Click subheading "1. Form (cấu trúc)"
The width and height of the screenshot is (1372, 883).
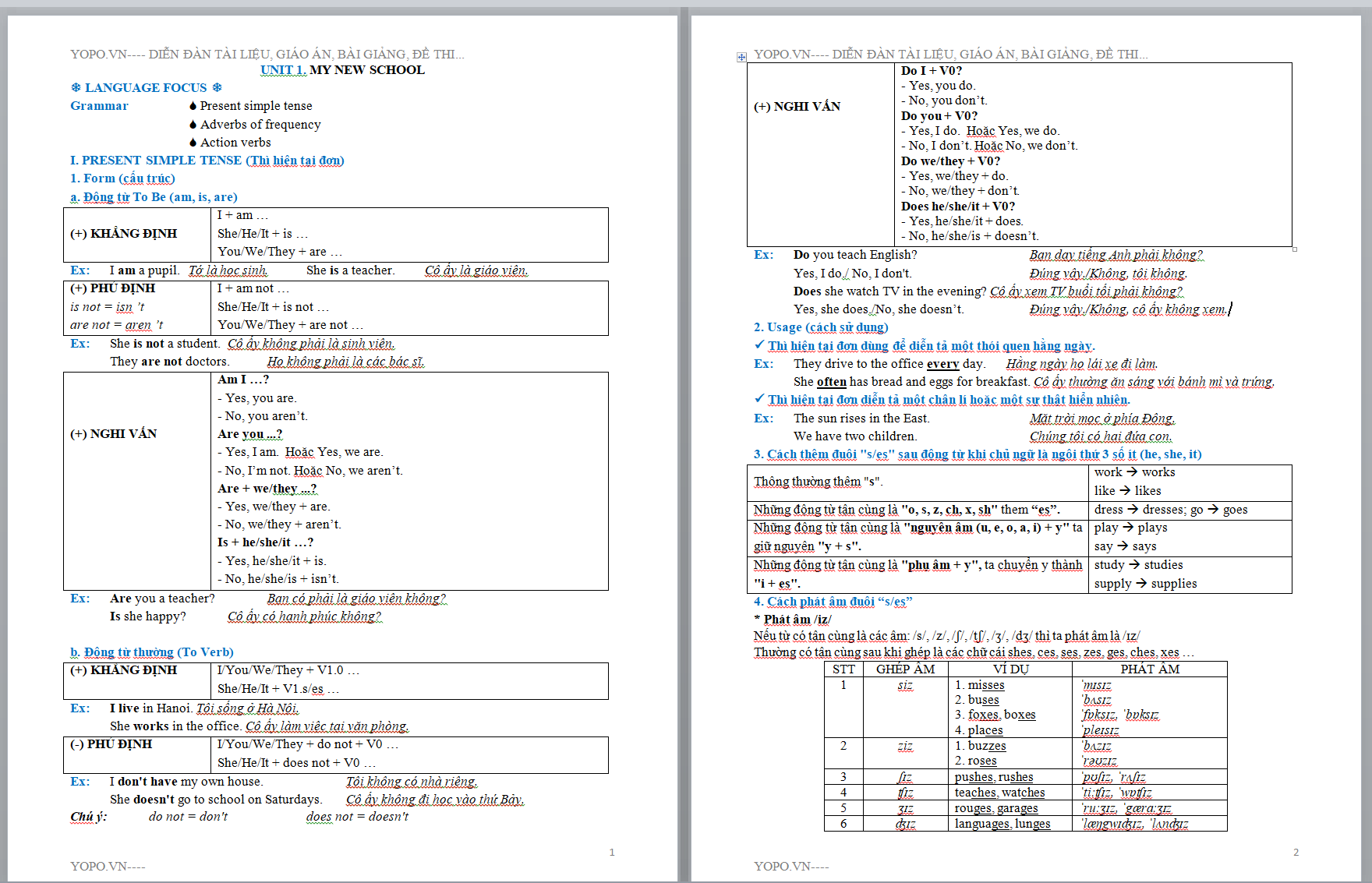(122, 178)
